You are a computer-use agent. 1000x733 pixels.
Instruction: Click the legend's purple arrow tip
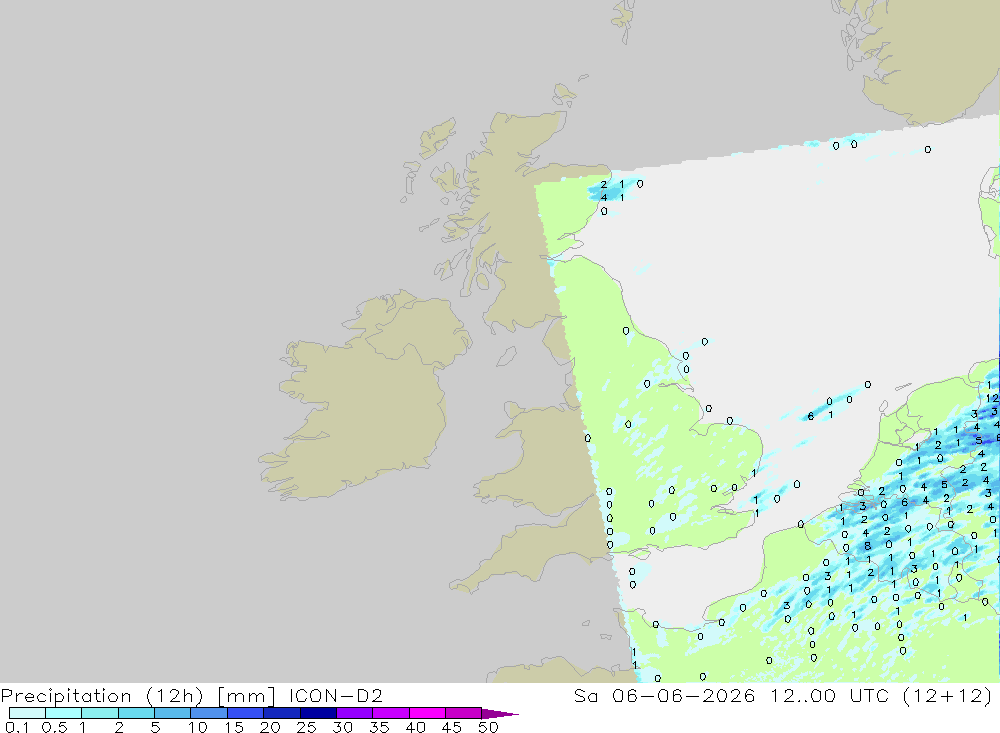coord(500,714)
